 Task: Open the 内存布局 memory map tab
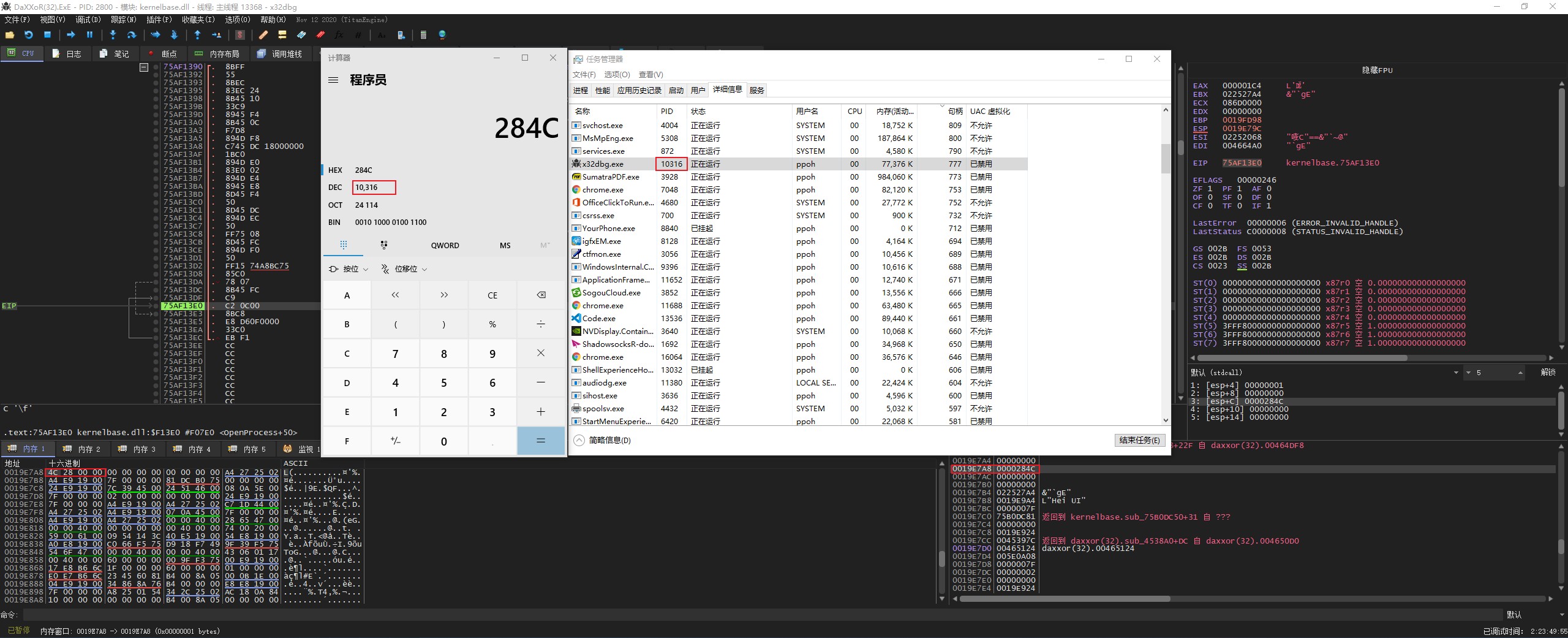[217, 54]
